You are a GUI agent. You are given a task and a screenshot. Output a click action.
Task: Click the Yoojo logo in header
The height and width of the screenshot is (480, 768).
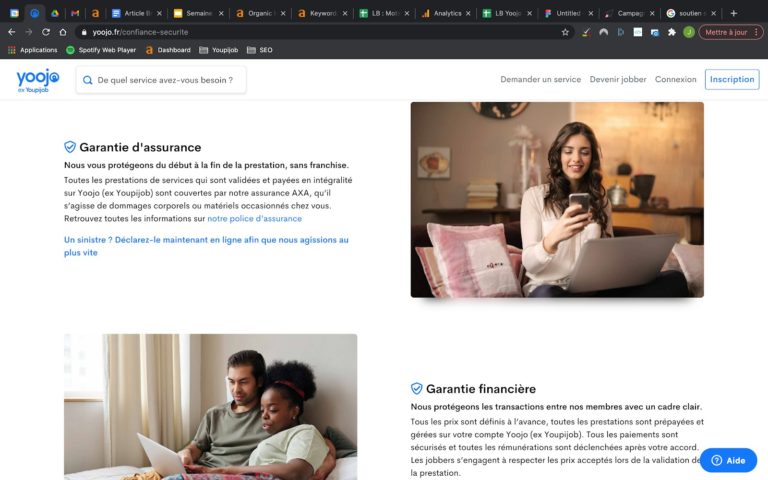click(38, 80)
